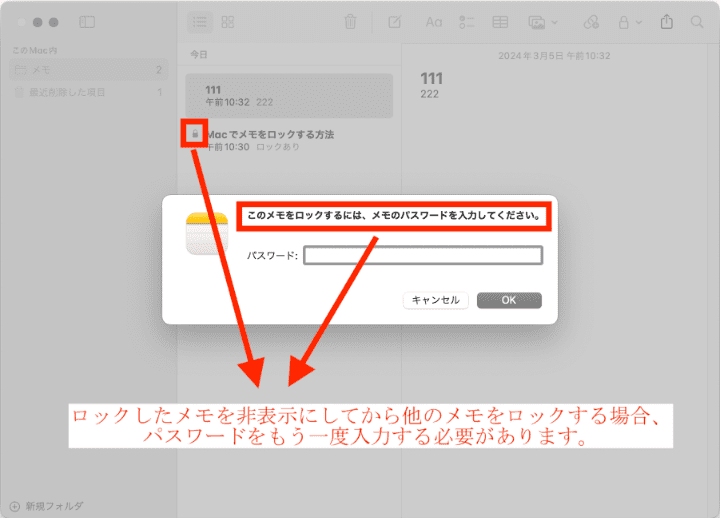720x518 pixels.
Task: Focus the パスワード input field
Action: point(423,256)
